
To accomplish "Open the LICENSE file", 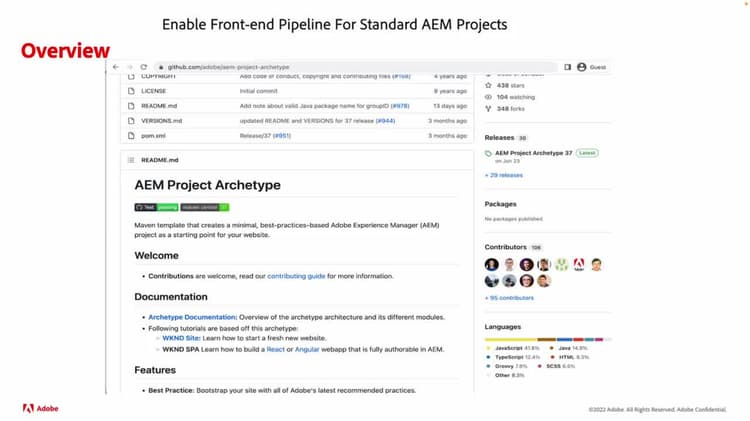I will pos(153,90).
